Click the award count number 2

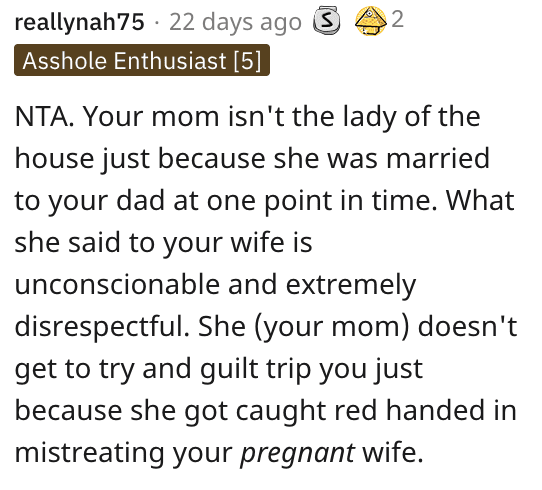(398, 19)
